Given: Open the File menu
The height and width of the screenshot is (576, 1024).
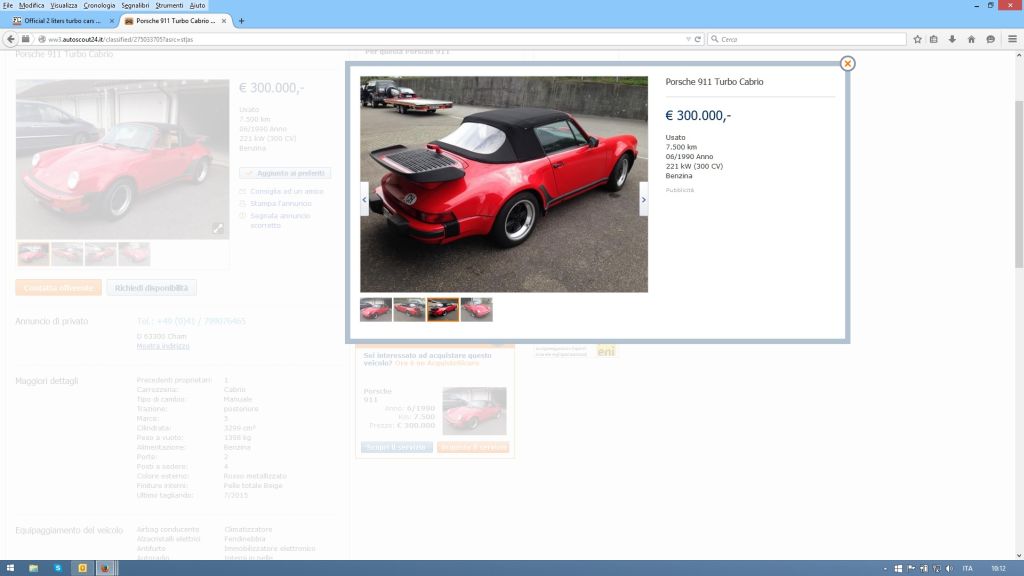Looking at the screenshot, I should tap(8, 5).
